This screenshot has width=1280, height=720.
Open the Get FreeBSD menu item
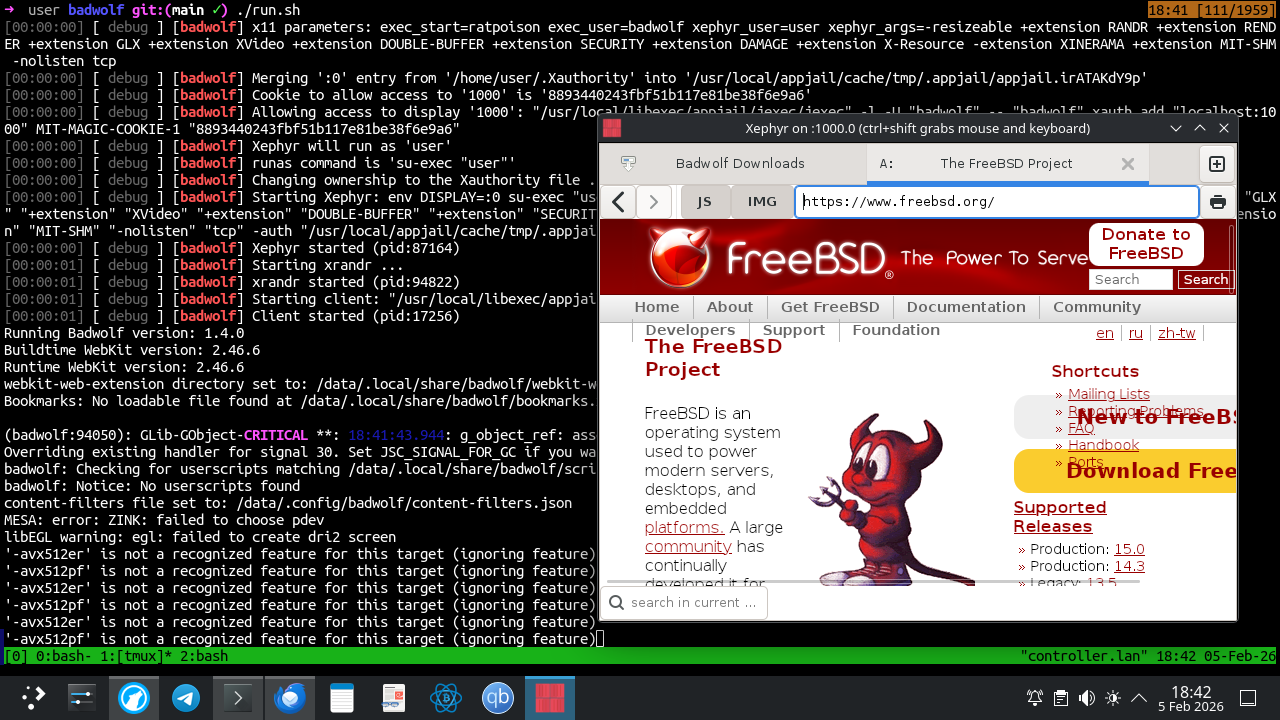[x=830, y=307]
